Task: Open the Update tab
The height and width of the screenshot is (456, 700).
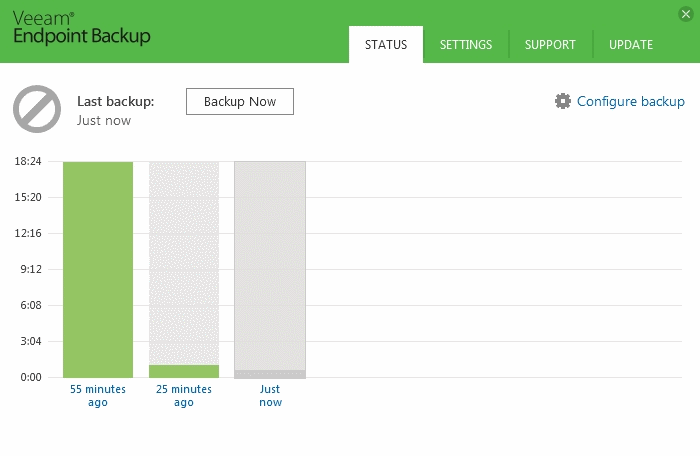Action: 631,44
